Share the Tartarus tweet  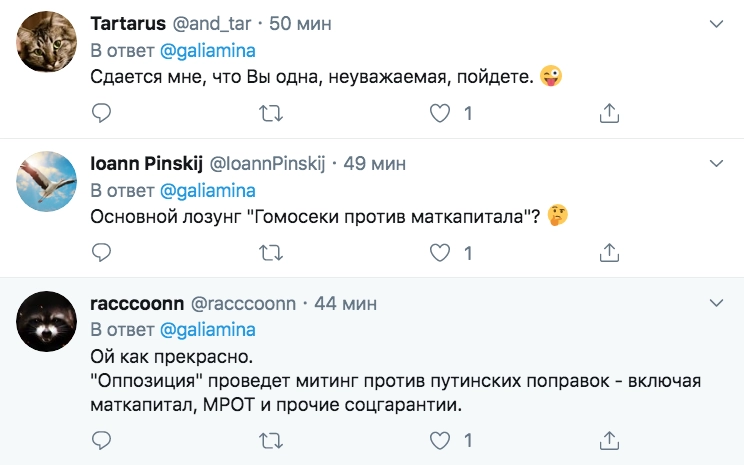pyautogui.click(x=608, y=115)
